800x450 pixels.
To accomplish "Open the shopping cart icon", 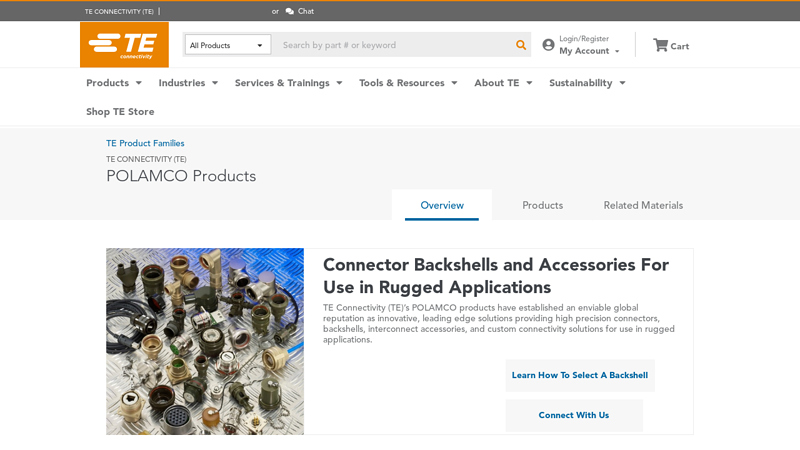I will coord(660,45).
